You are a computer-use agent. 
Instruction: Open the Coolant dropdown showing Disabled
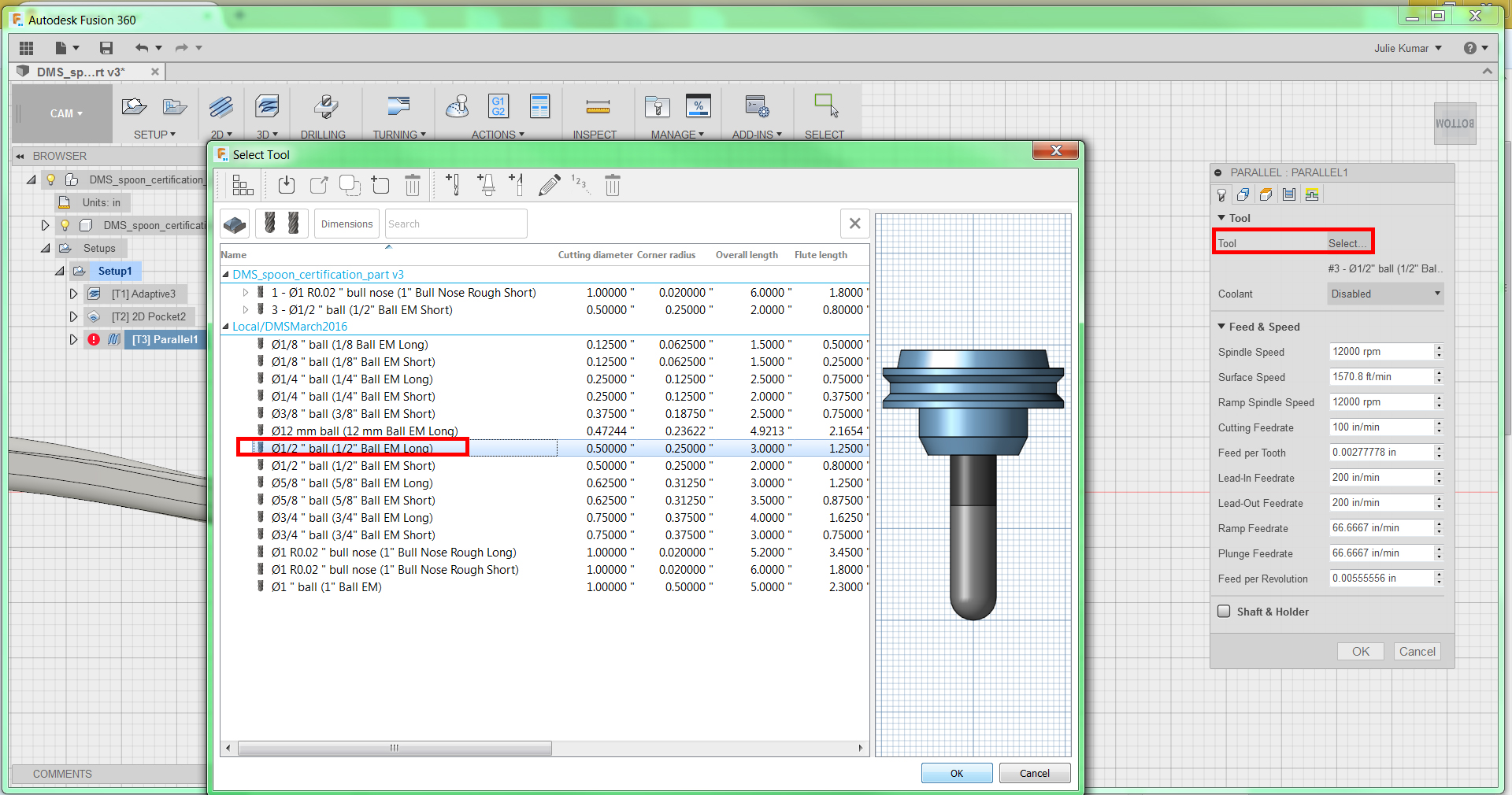pyautogui.click(x=1385, y=294)
